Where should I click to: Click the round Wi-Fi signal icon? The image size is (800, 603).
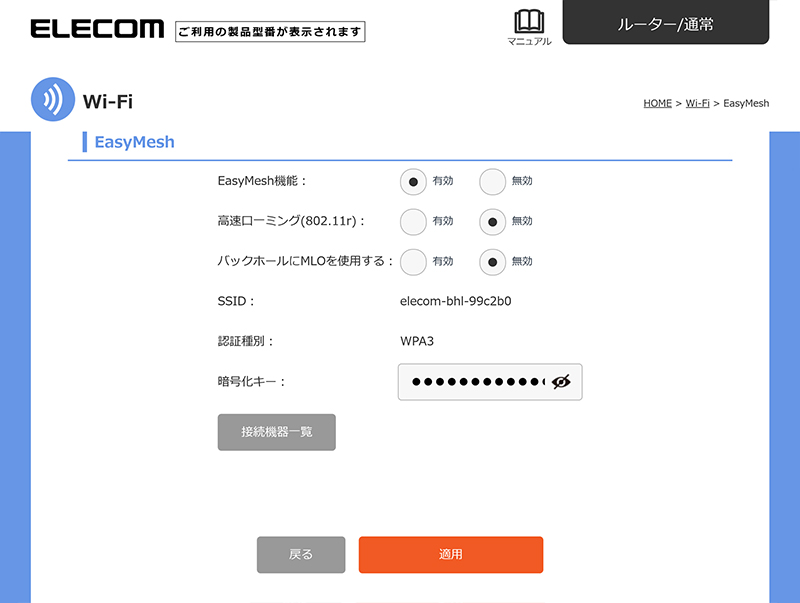click(x=54, y=101)
